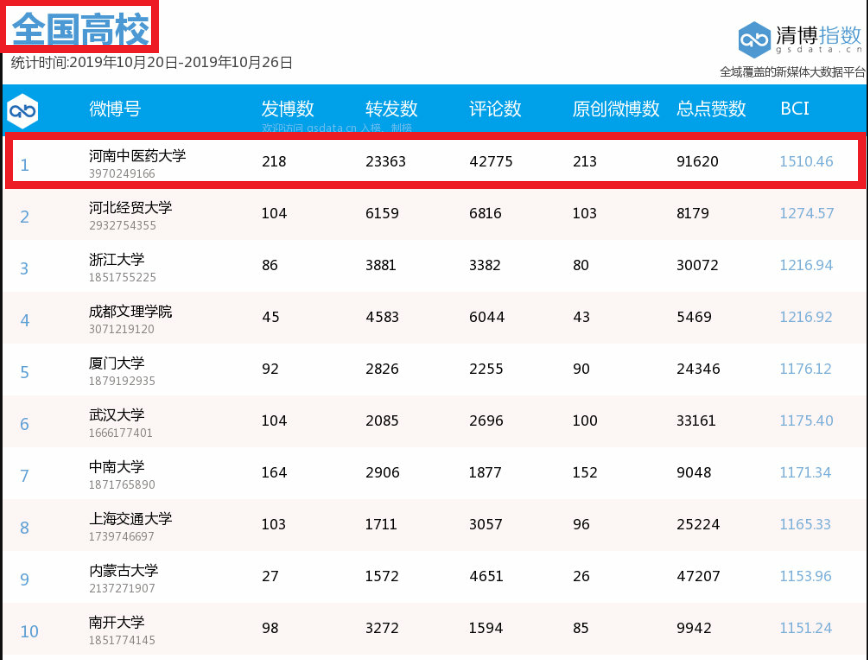Click the BCI column header
The height and width of the screenshot is (660, 868).
[x=795, y=109]
